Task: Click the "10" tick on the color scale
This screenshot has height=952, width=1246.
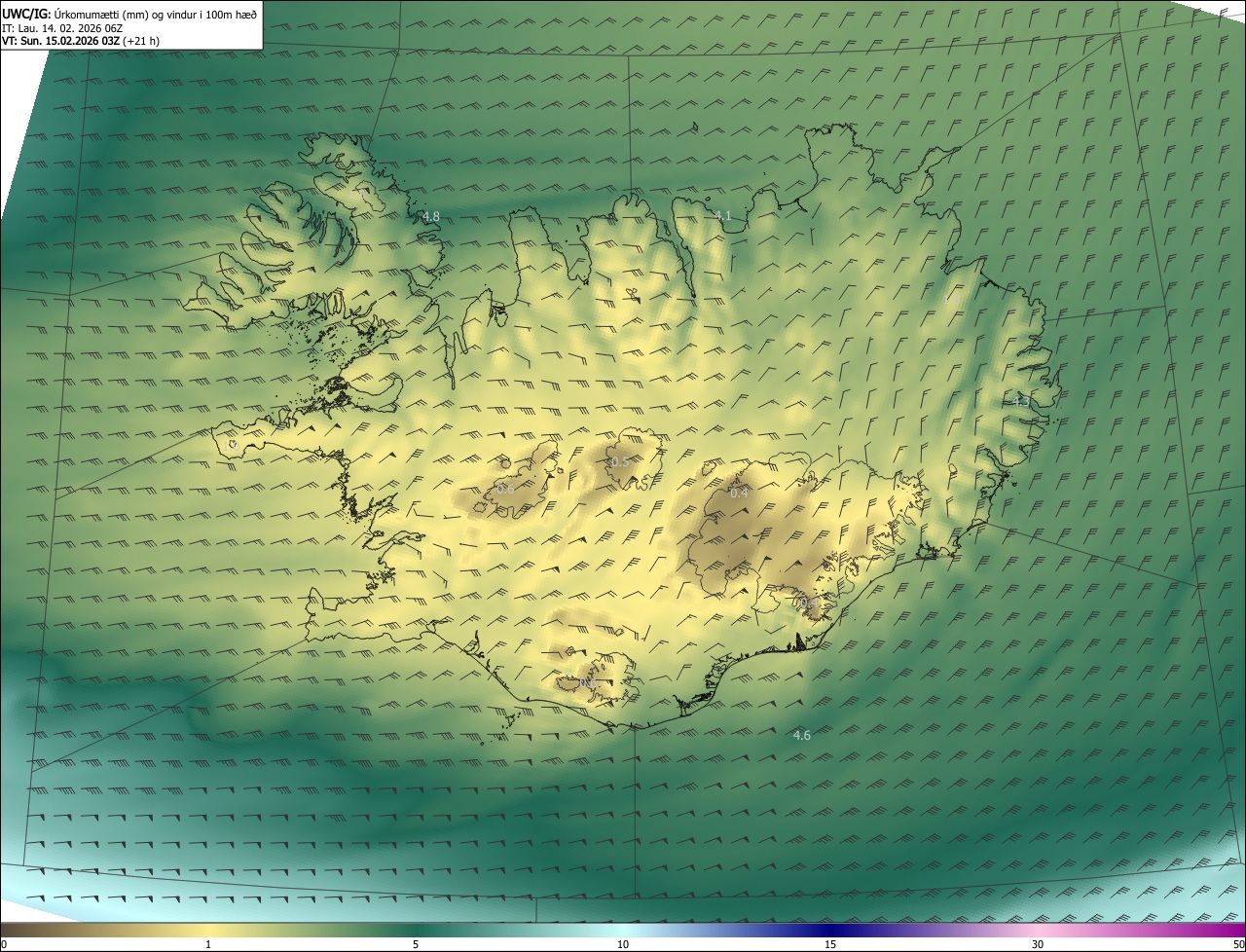Action: pyautogui.click(x=623, y=944)
